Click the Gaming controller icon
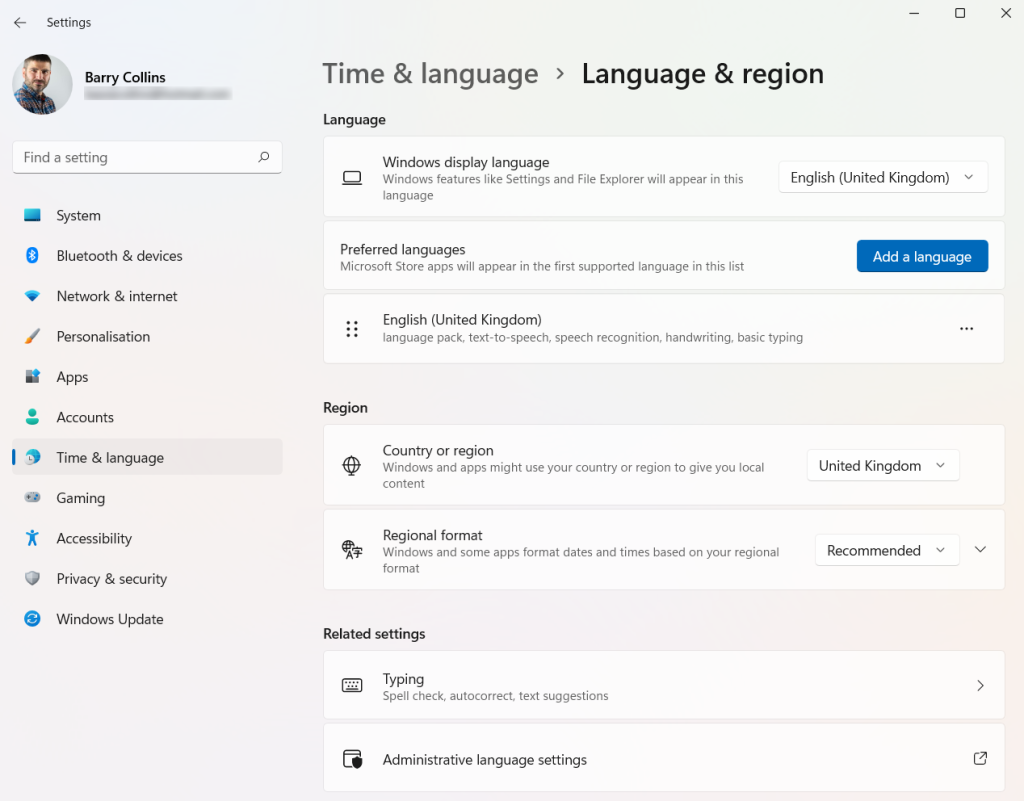Image resolution: width=1024 pixels, height=801 pixels. pyautogui.click(x=32, y=497)
